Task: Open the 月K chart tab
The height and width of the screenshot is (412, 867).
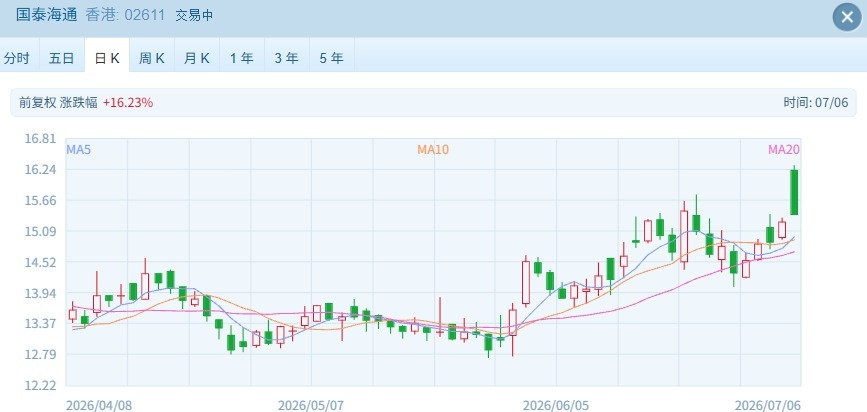Action: pyautogui.click(x=197, y=58)
